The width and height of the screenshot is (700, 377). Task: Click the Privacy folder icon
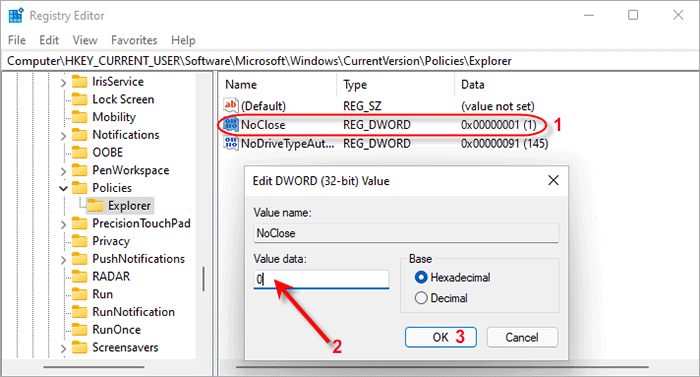coord(79,241)
